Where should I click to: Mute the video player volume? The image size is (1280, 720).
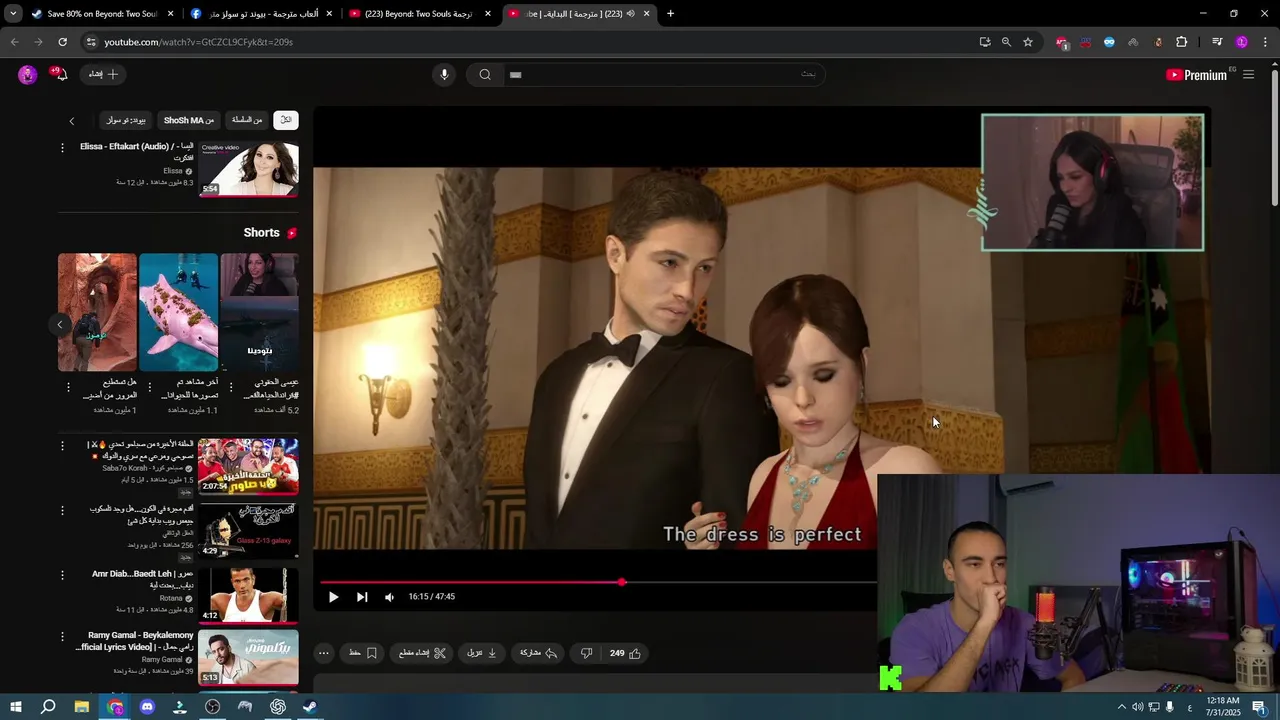389,597
